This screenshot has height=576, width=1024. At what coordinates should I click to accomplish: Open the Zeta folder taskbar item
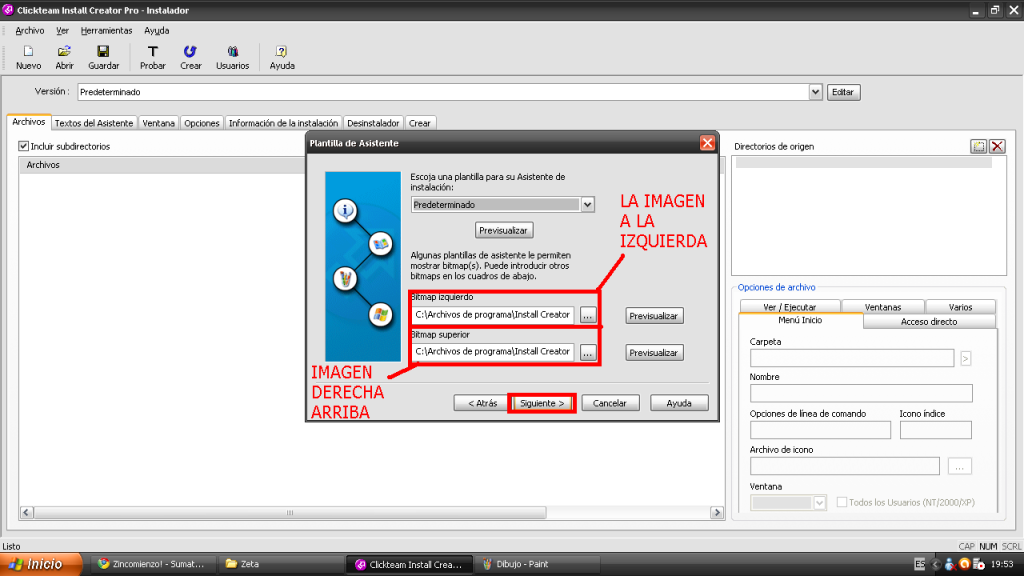pyautogui.click(x=281, y=564)
